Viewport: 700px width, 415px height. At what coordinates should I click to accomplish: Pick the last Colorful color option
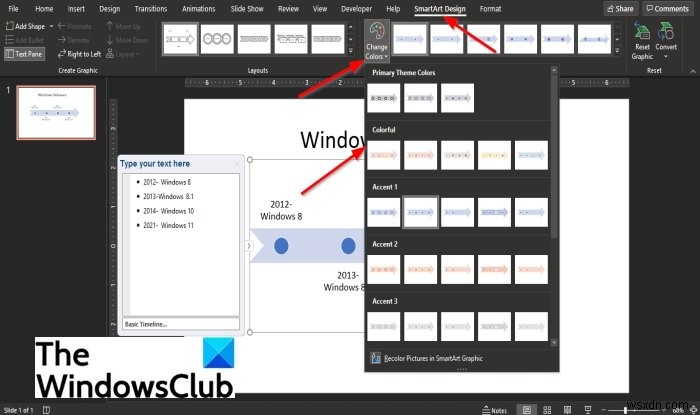[x=531, y=155]
